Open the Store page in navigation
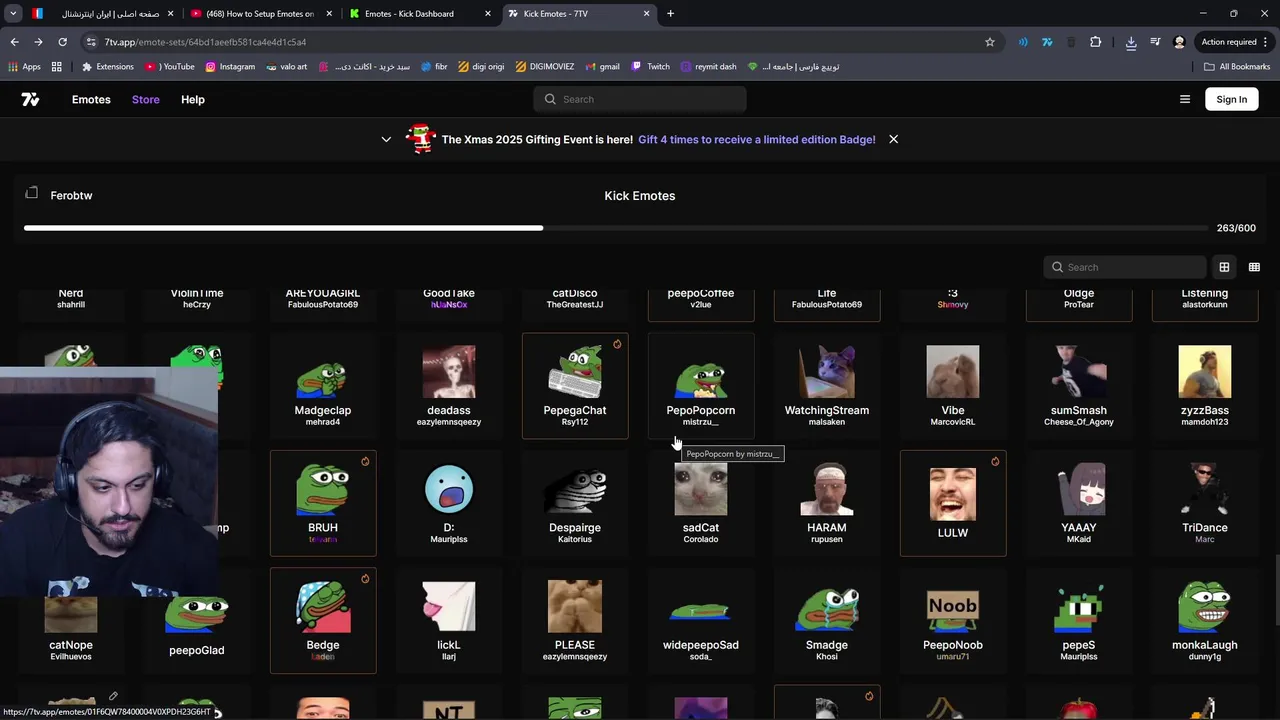1280x720 pixels. [x=146, y=99]
